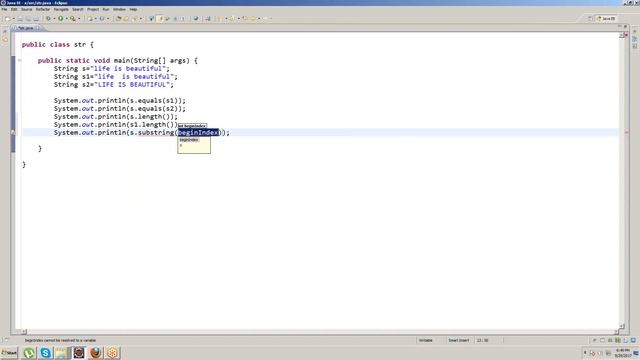The width and height of the screenshot is (640, 360).
Task: Click the system tray clock
Action: click(622, 353)
